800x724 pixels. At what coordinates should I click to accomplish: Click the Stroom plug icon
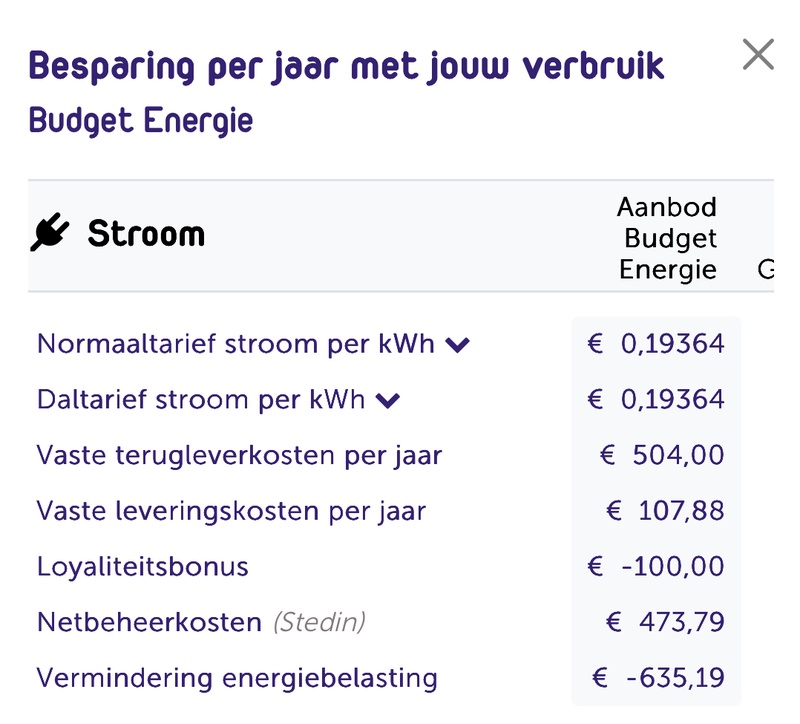pyautogui.click(x=50, y=234)
